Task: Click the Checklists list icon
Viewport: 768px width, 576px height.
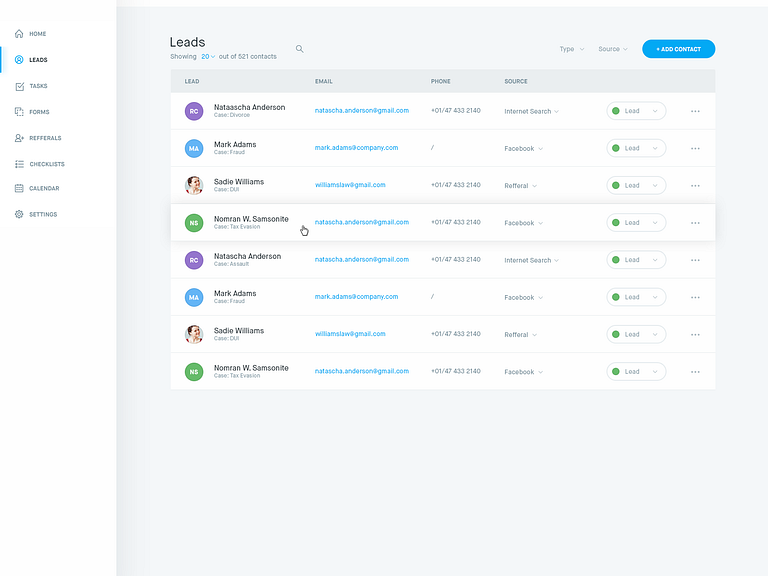Action: (19, 164)
